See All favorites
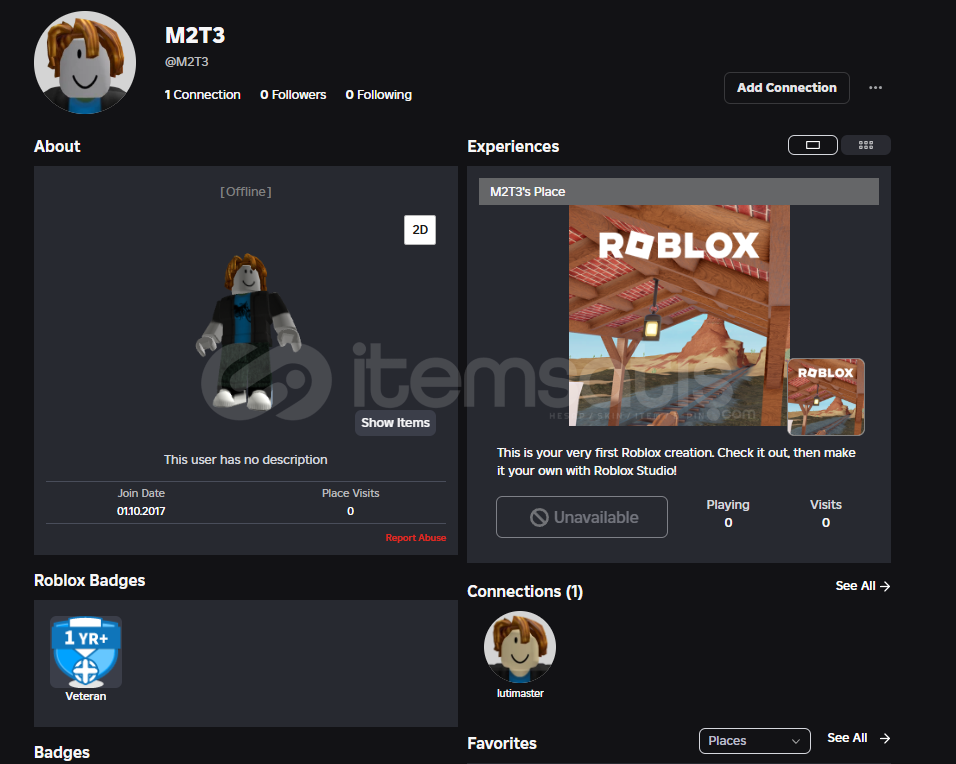 [x=858, y=738]
